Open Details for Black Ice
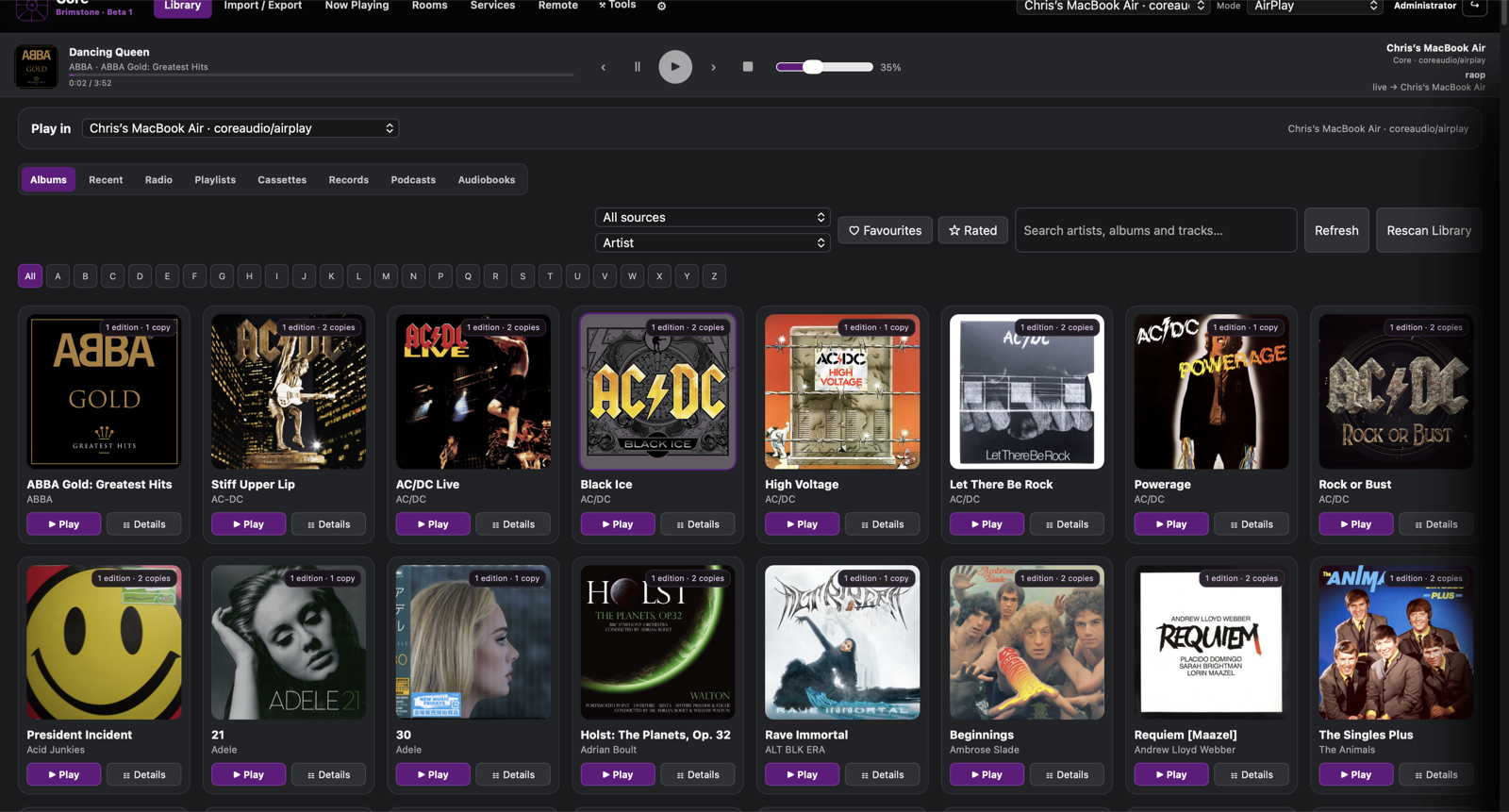 click(x=698, y=524)
